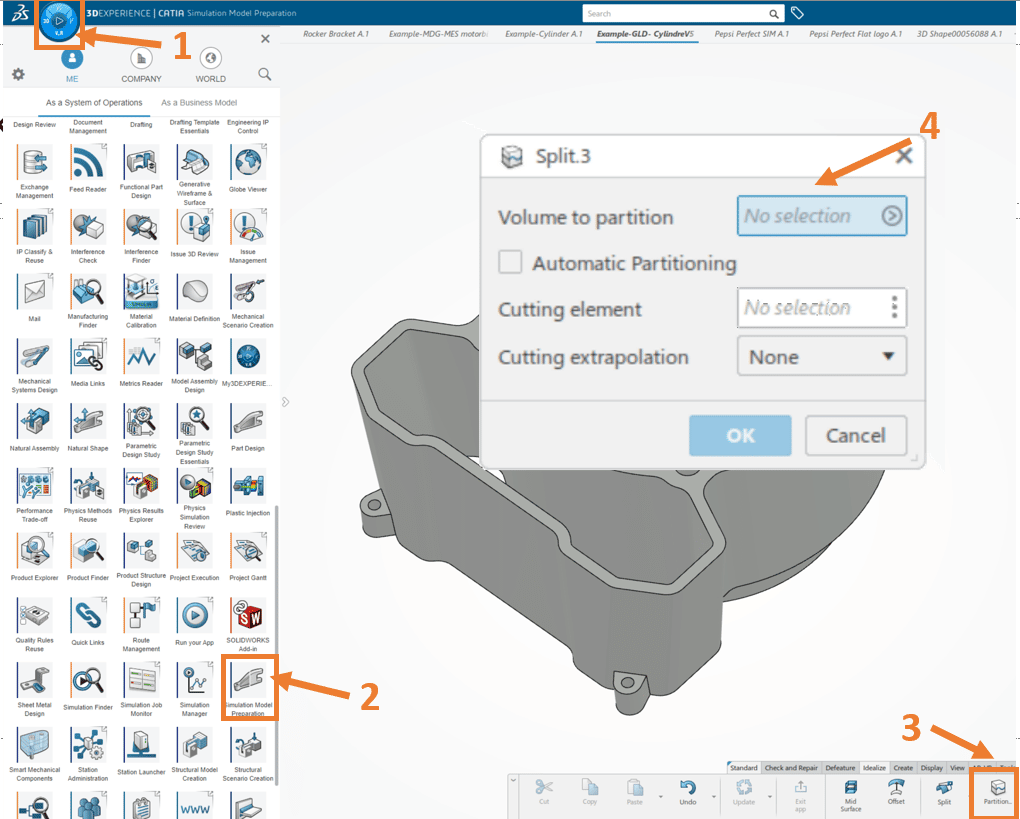Select the ME apps filter
The width and height of the screenshot is (1020, 819).
72,66
